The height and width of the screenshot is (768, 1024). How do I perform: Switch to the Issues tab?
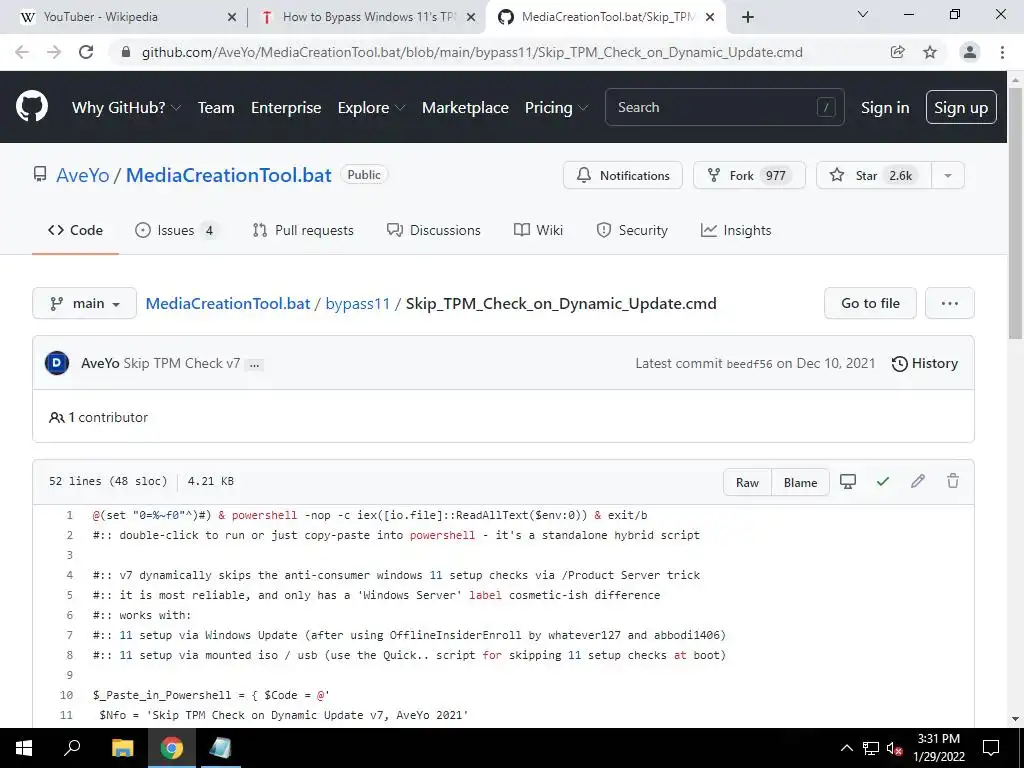(175, 230)
